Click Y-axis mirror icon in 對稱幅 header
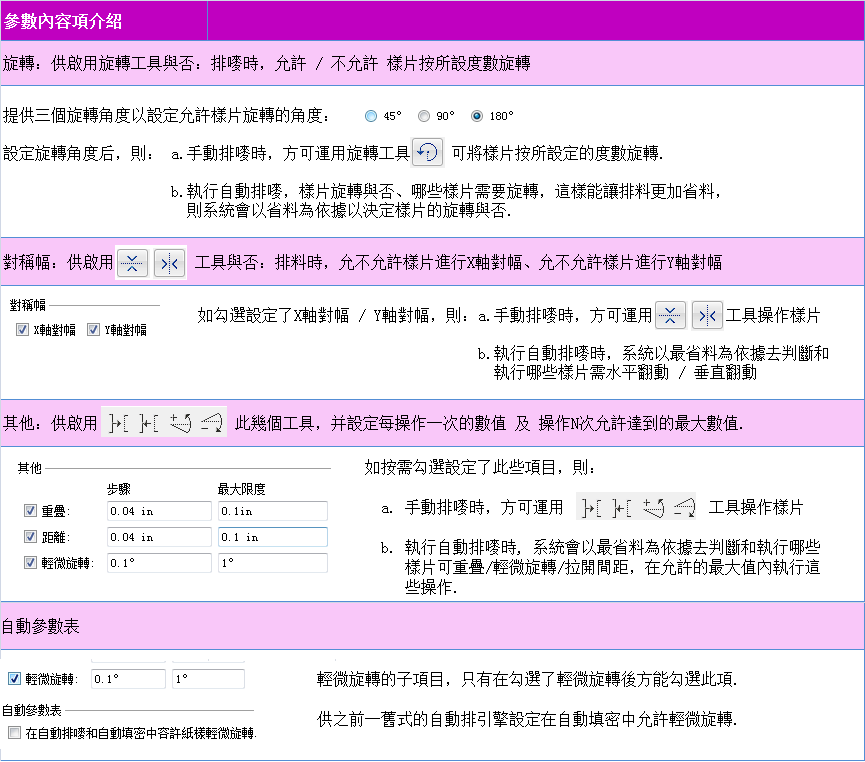 click(170, 263)
